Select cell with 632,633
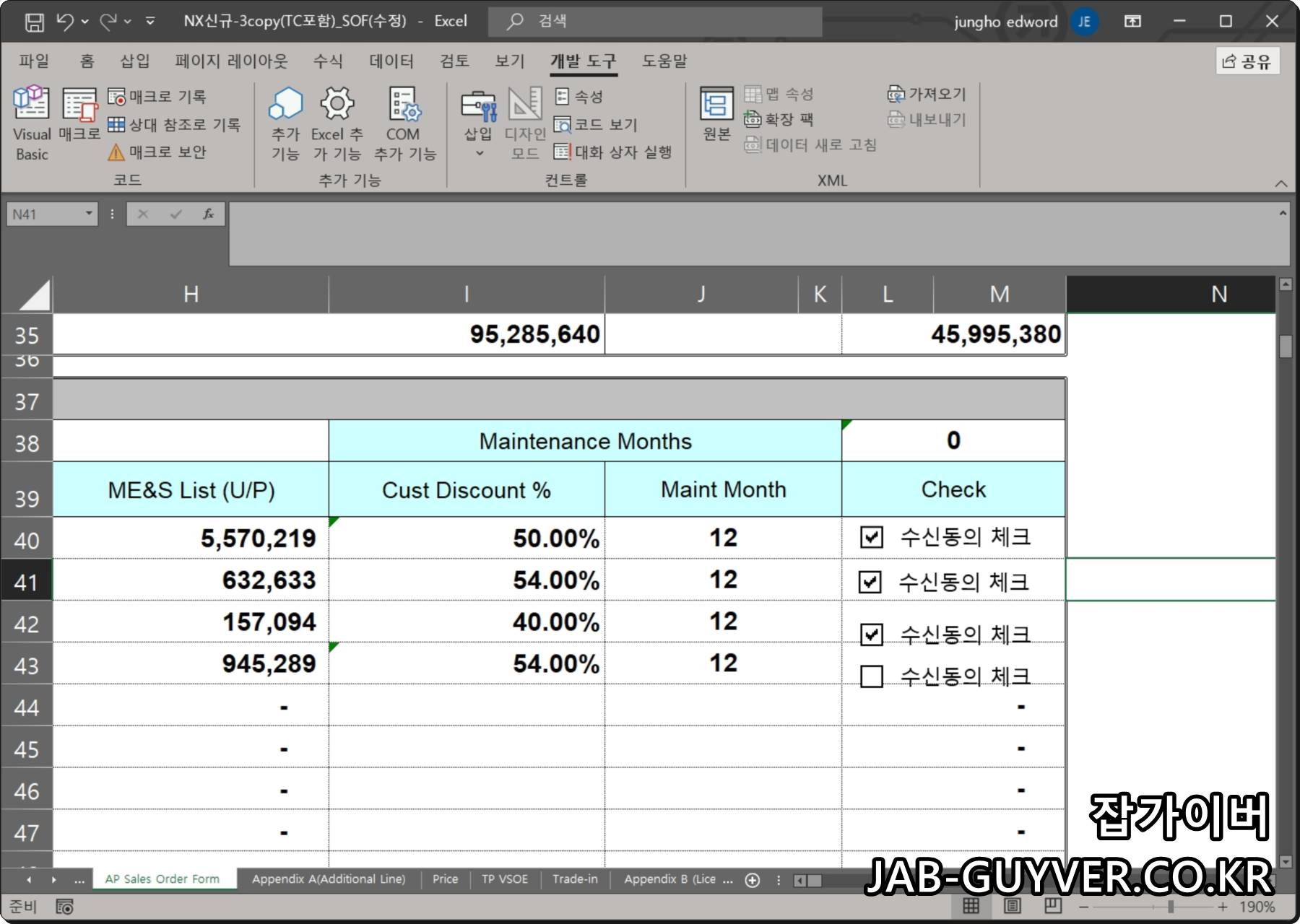1300x924 pixels. (x=191, y=580)
